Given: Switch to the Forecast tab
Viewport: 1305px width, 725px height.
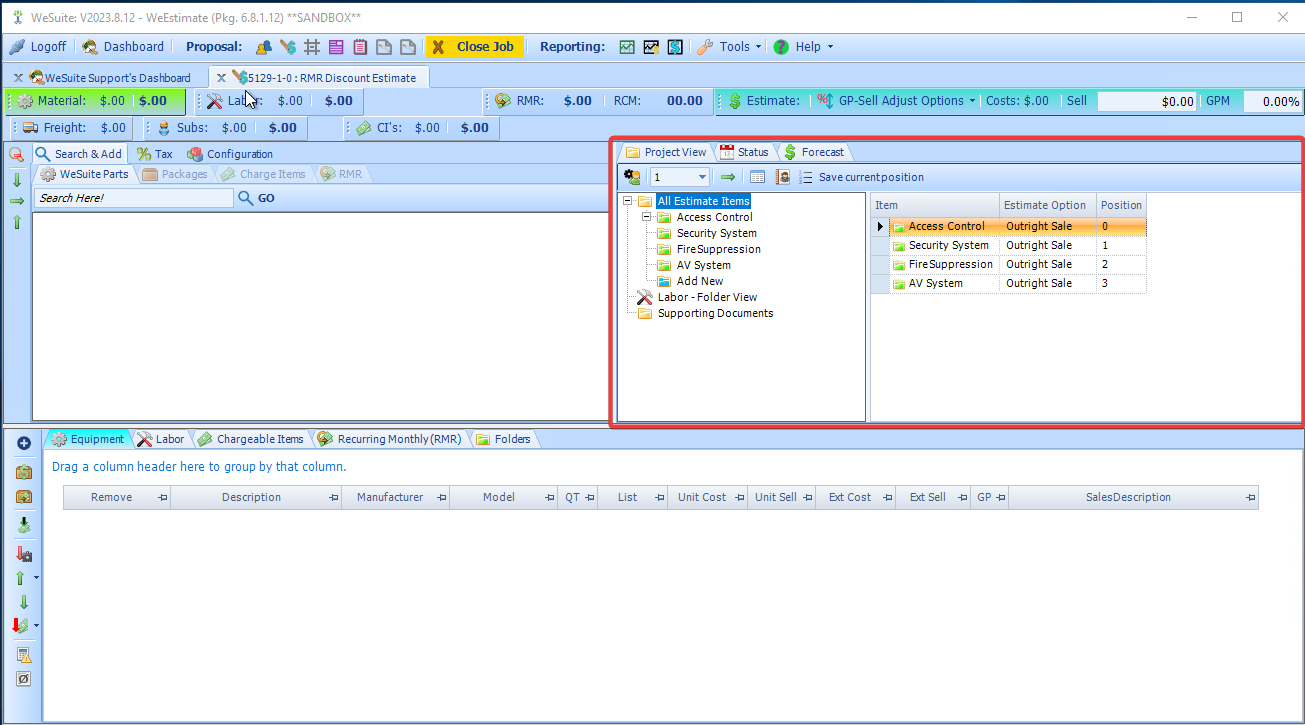Looking at the screenshot, I should [x=814, y=152].
